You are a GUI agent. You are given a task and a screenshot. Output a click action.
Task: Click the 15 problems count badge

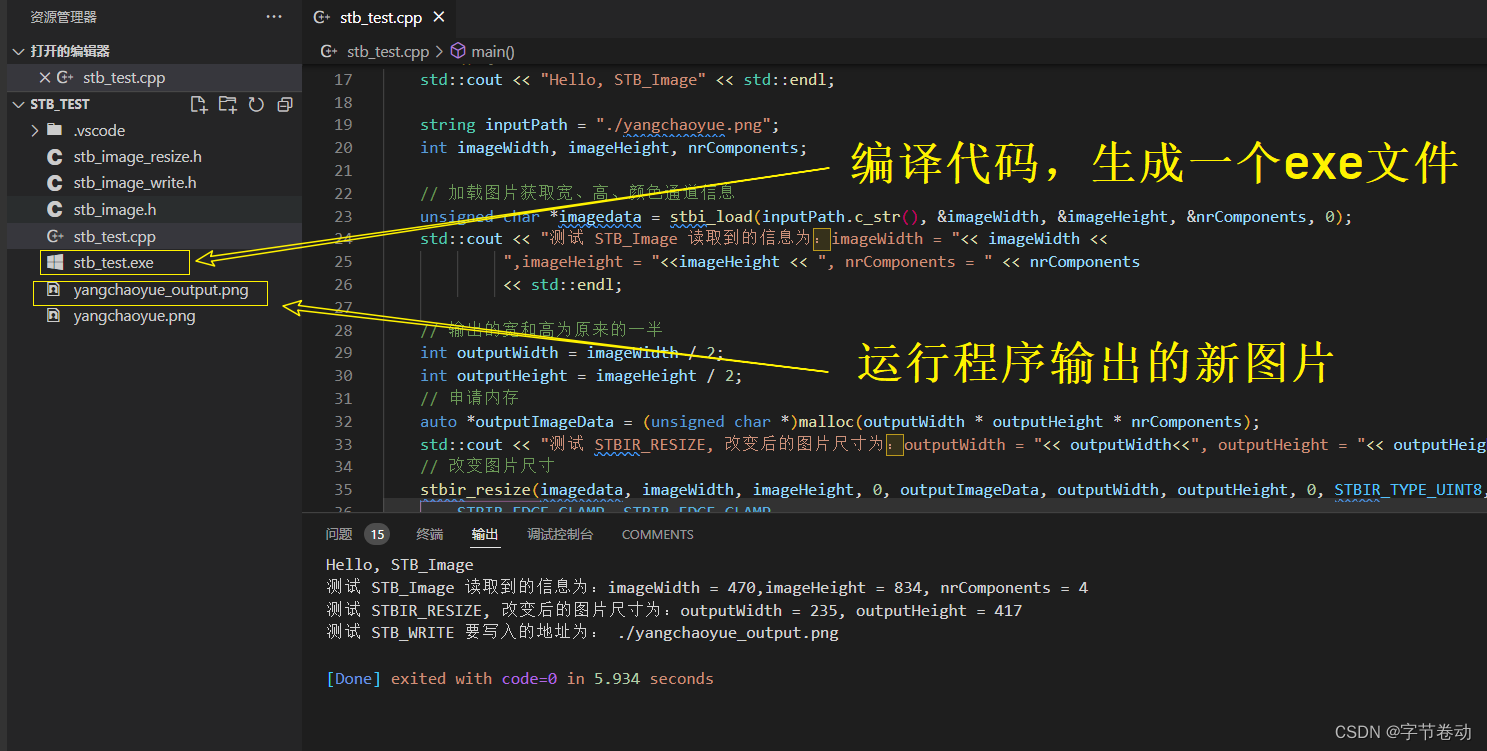coord(377,534)
